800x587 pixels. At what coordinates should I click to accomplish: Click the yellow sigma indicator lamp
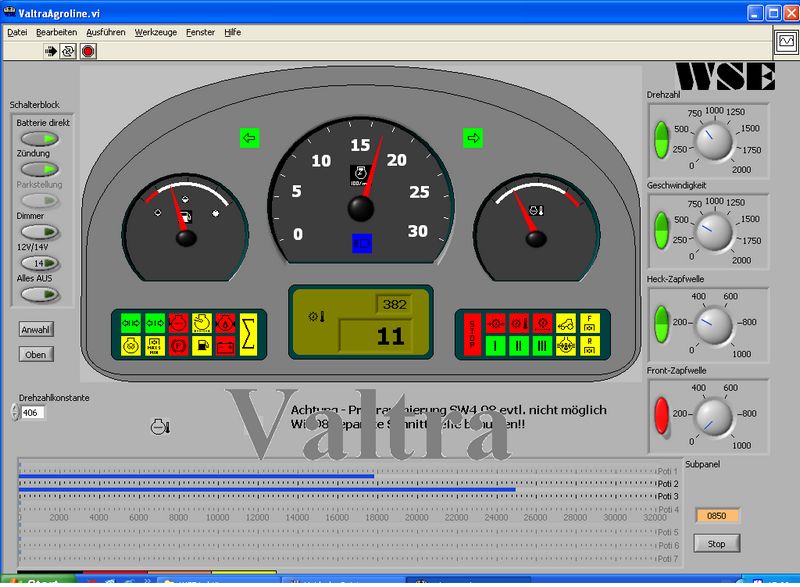pyautogui.click(x=248, y=334)
